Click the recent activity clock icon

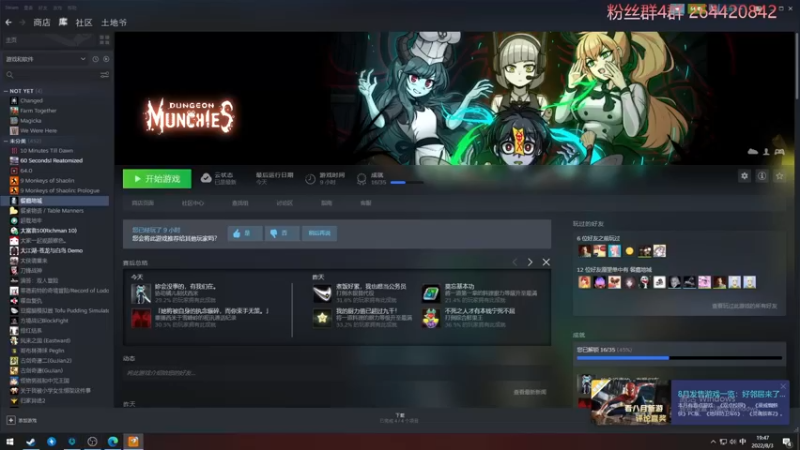click(95, 59)
